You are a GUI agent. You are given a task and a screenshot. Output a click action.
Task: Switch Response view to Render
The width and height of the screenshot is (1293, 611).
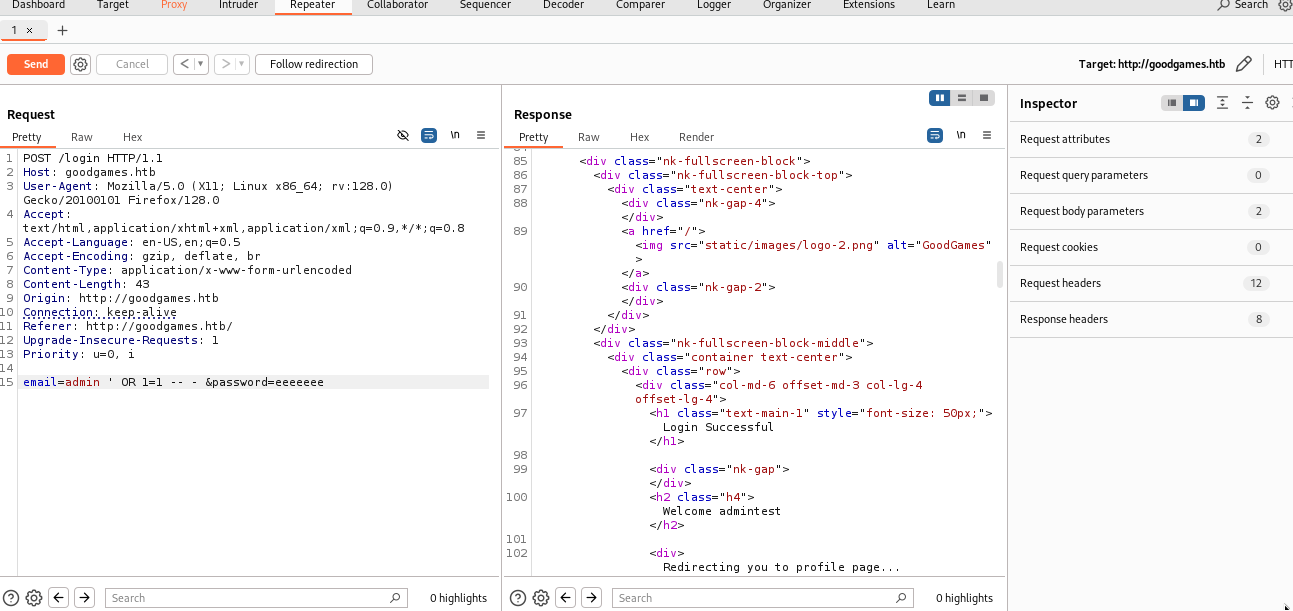[697, 137]
